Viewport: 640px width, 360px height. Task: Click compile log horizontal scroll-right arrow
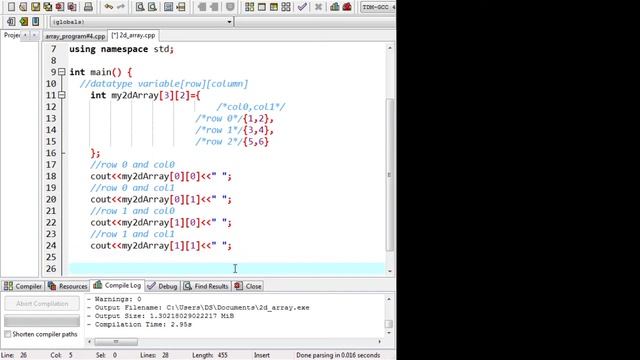point(379,342)
